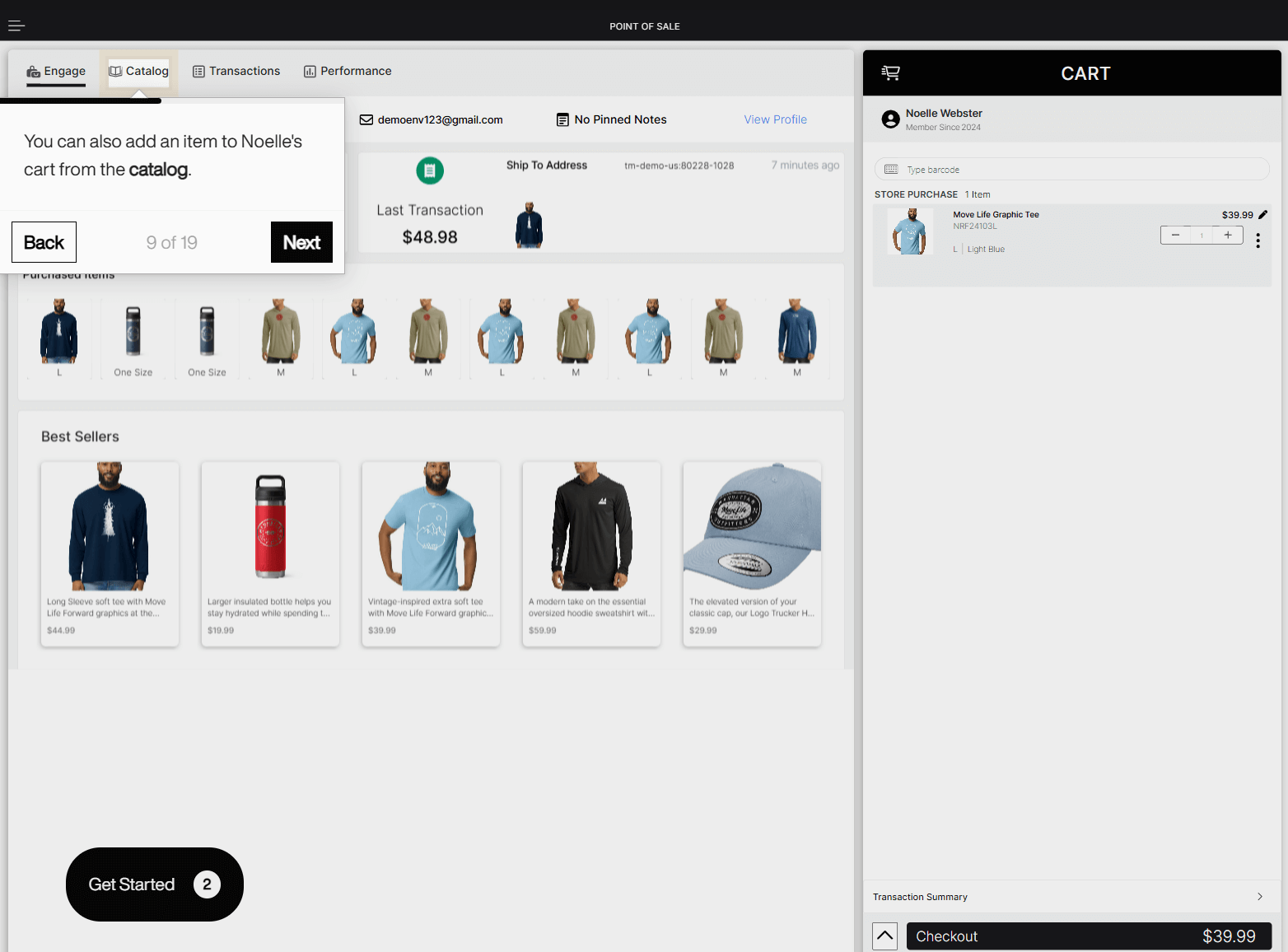Open black hoodie sweatshirt best seller card
1288x952 pixels.
pyautogui.click(x=591, y=554)
